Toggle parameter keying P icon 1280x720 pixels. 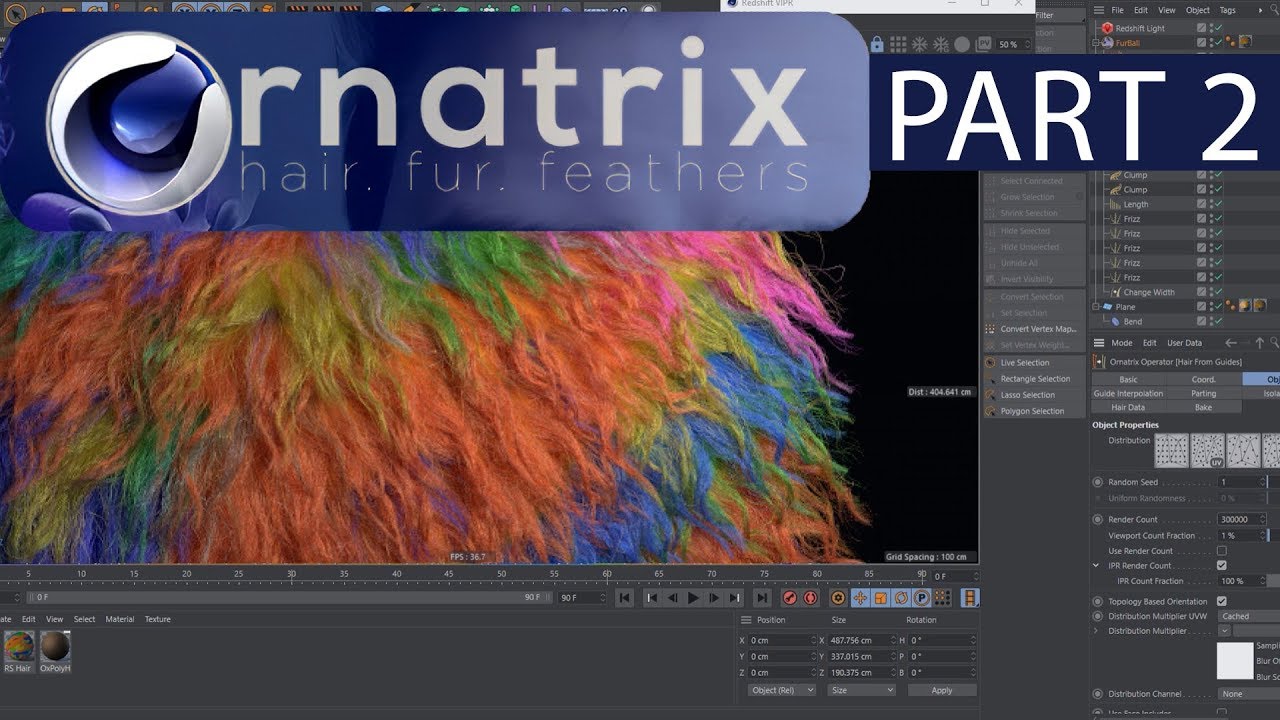pyautogui.click(x=922, y=598)
